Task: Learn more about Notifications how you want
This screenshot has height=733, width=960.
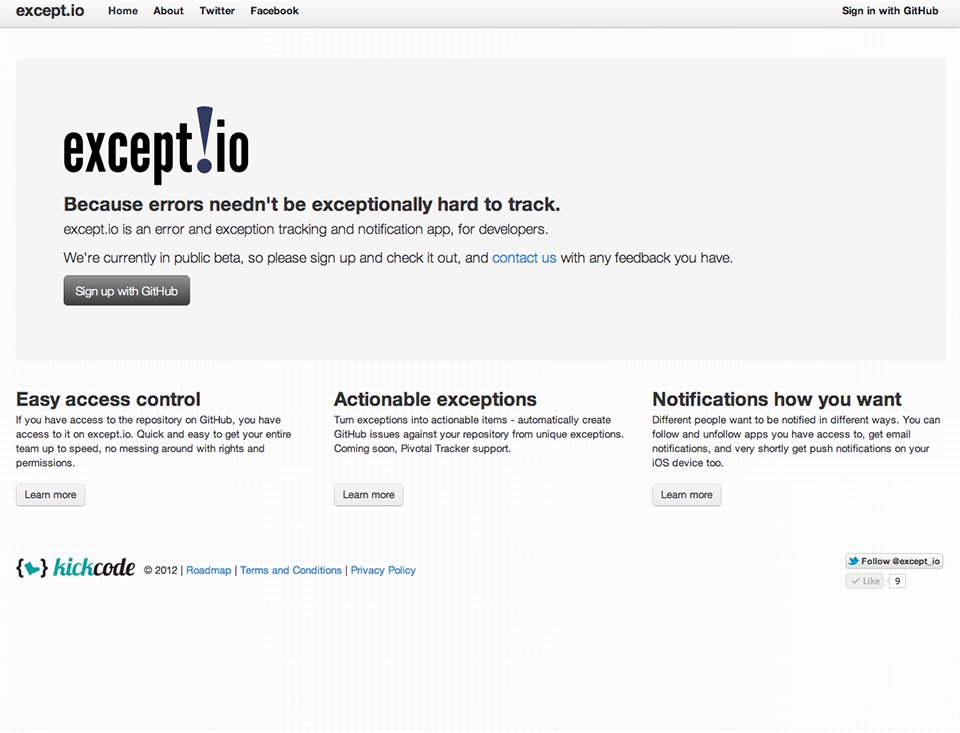Action: [x=686, y=495]
